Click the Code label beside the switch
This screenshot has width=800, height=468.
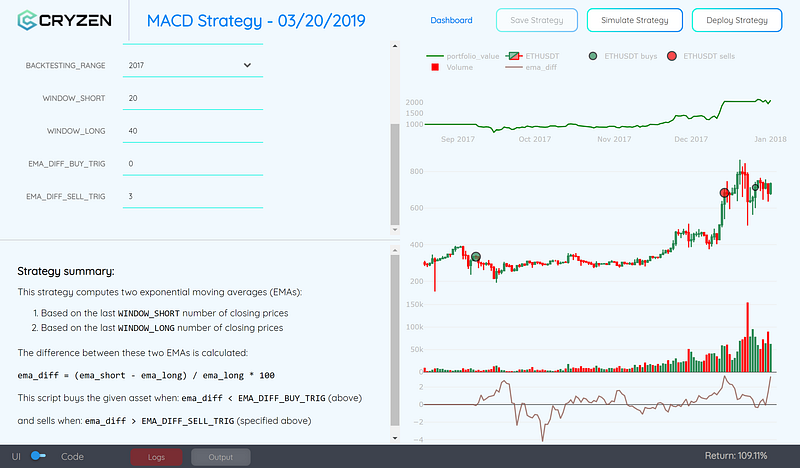tap(72, 457)
